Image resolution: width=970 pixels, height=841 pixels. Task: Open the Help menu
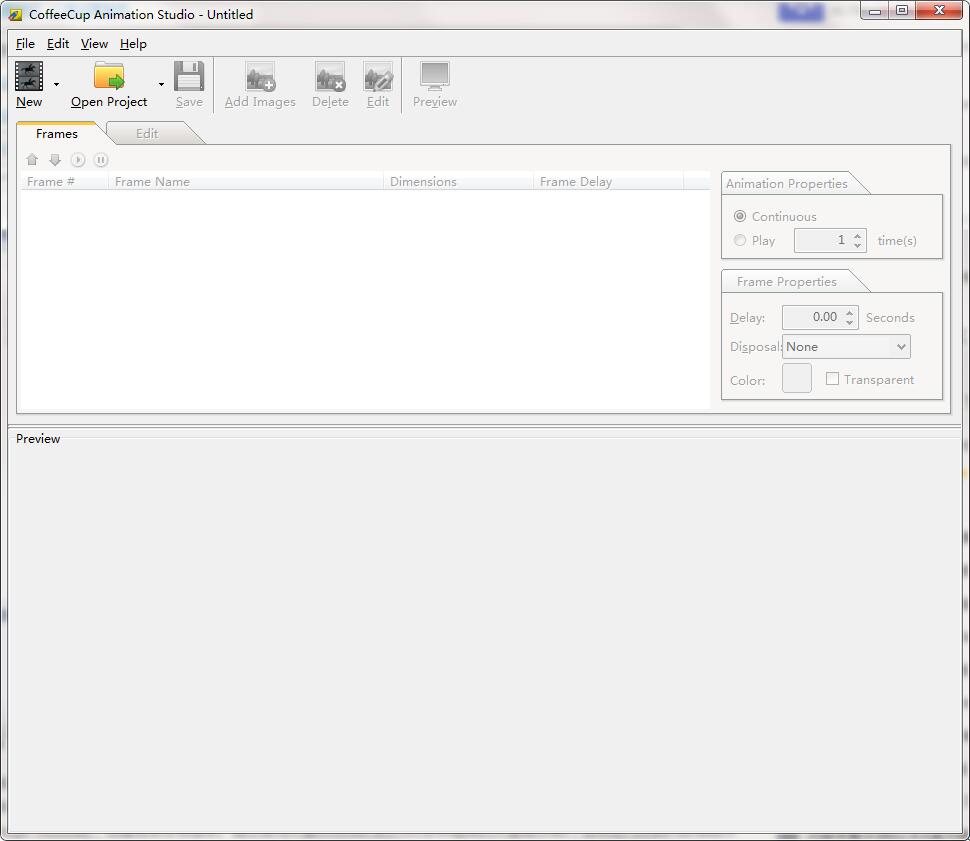tap(133, 43)
